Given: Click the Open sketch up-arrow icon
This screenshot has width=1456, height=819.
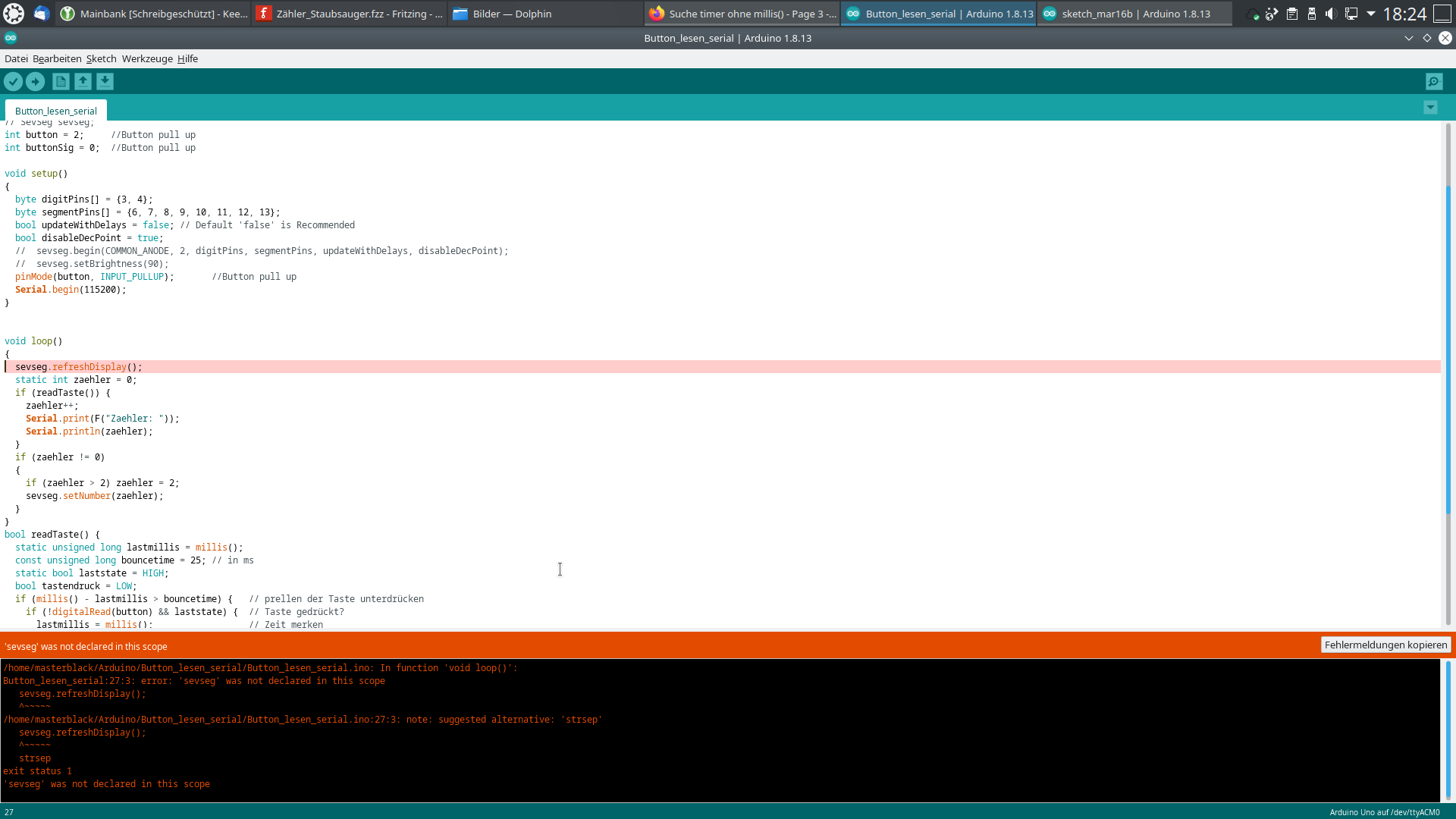Looking at the screenshot, I should point(83,82).
